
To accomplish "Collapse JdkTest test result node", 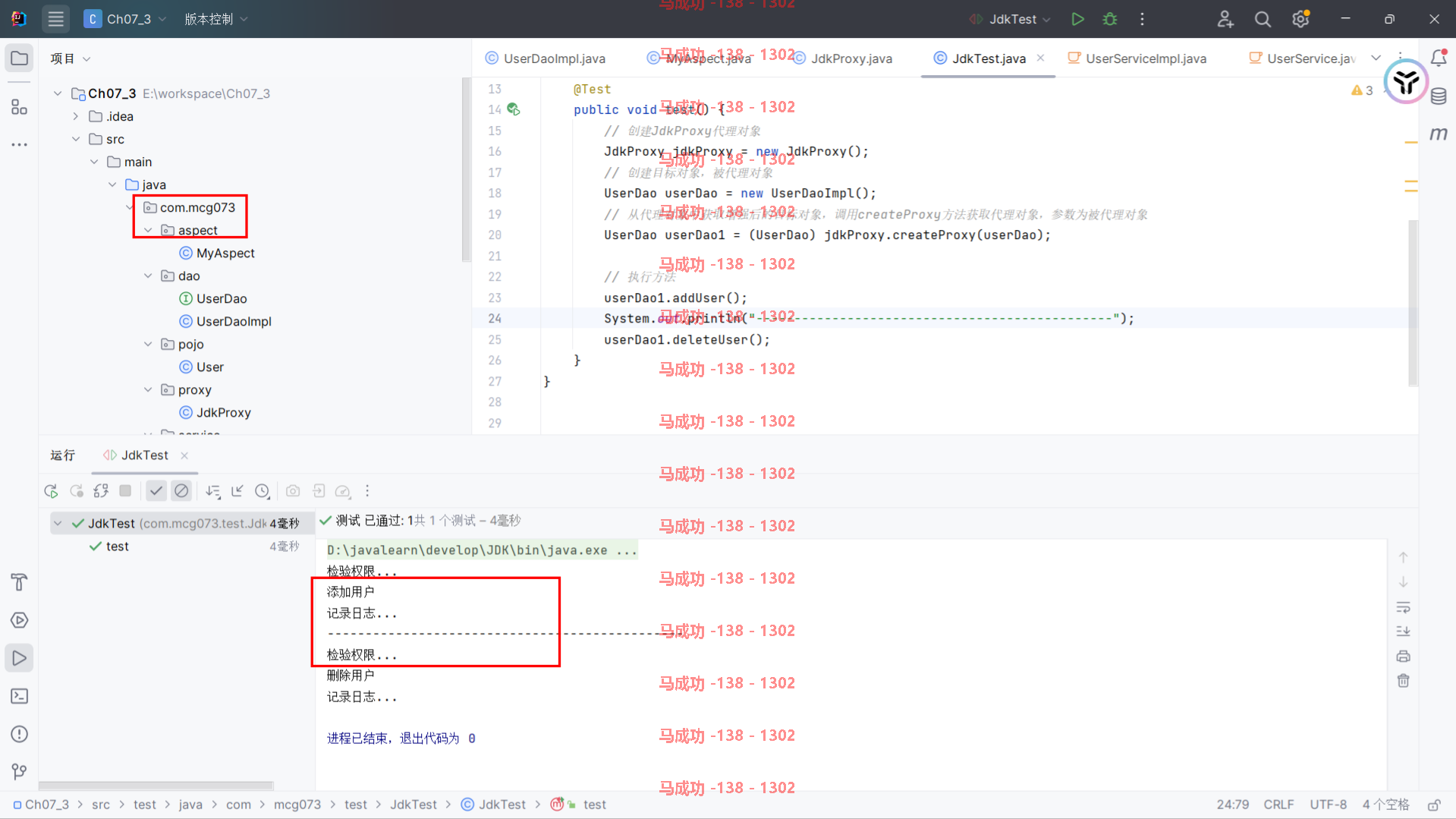I will tap(58, 523).
